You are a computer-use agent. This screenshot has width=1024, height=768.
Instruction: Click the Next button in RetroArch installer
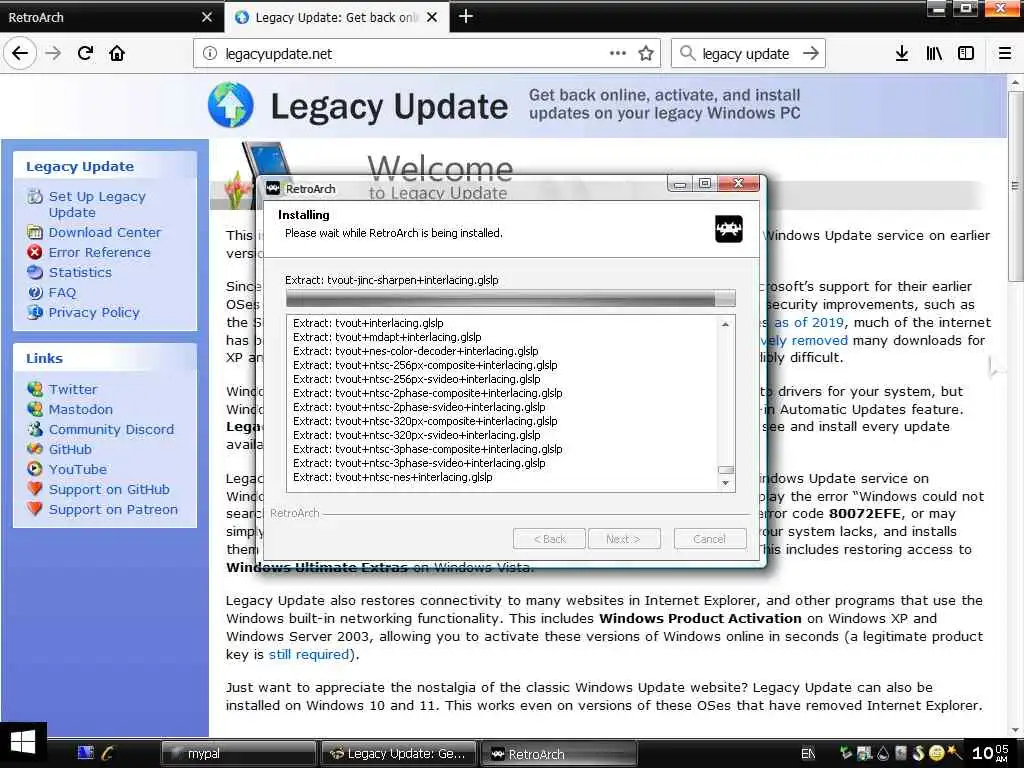tap(624, 539)
